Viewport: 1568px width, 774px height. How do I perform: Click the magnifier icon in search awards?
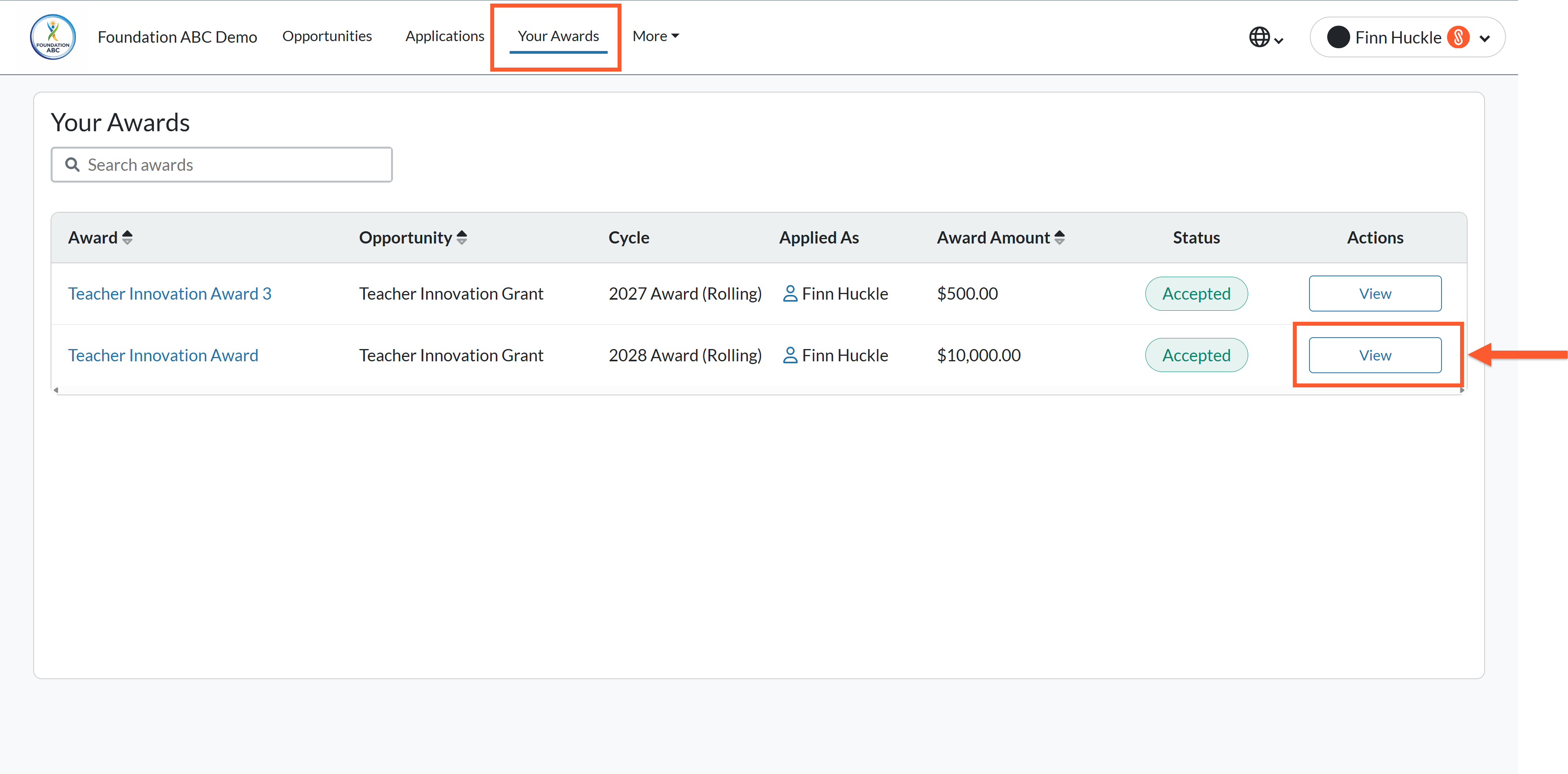[72, 165]
